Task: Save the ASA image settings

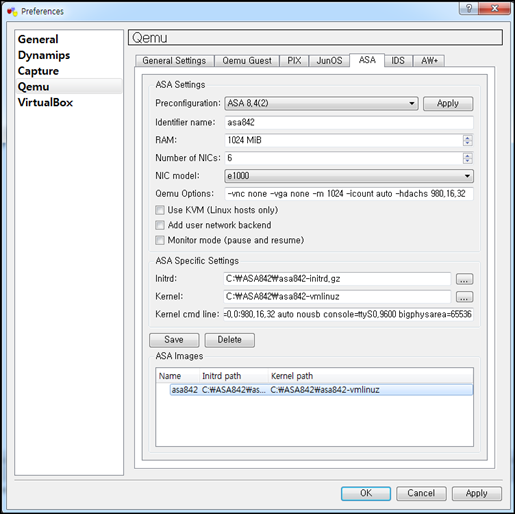Action: click(174, 340)
